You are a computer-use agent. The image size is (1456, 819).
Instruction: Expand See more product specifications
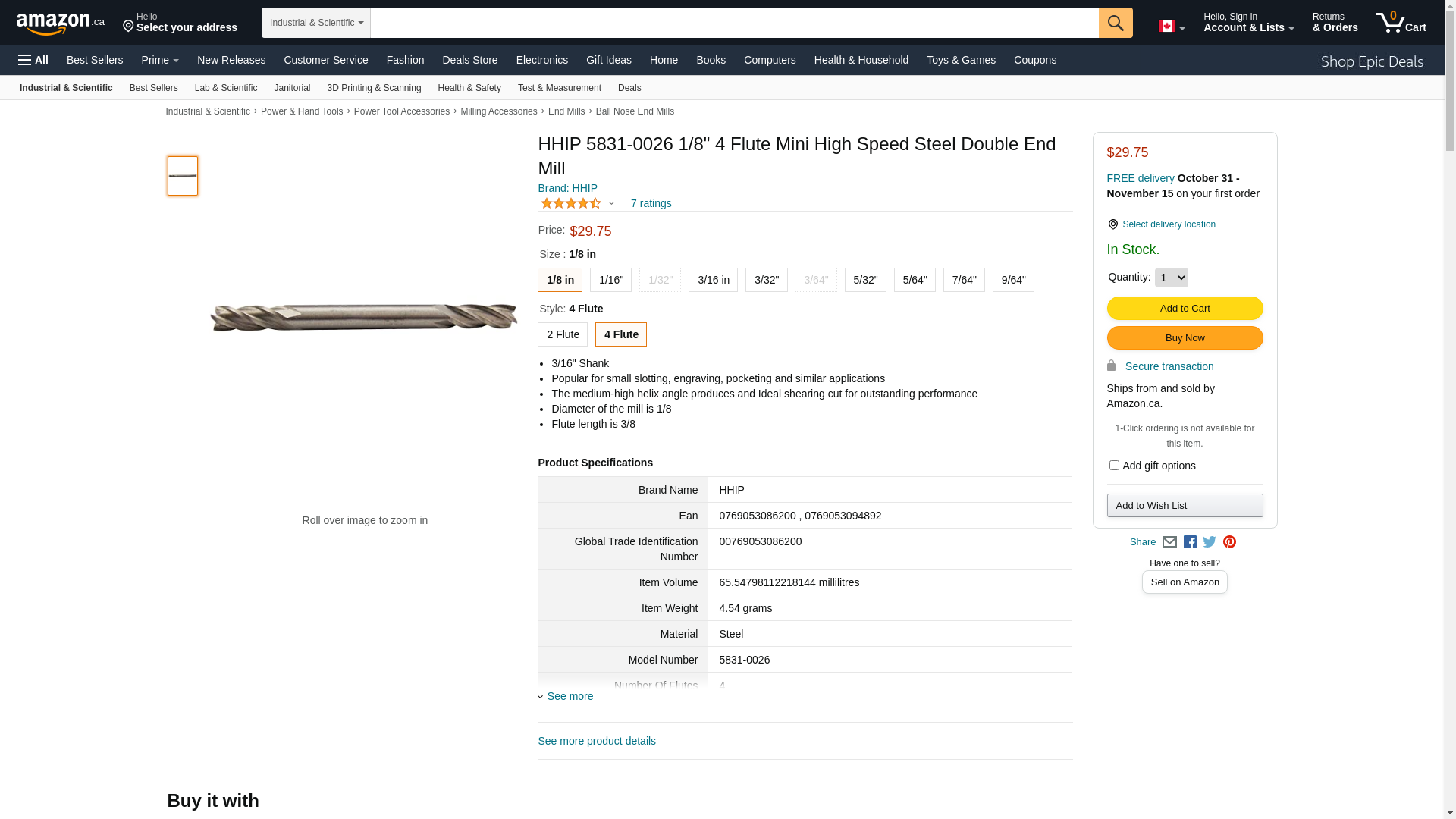pyautogui.click(x=570, y=696)
